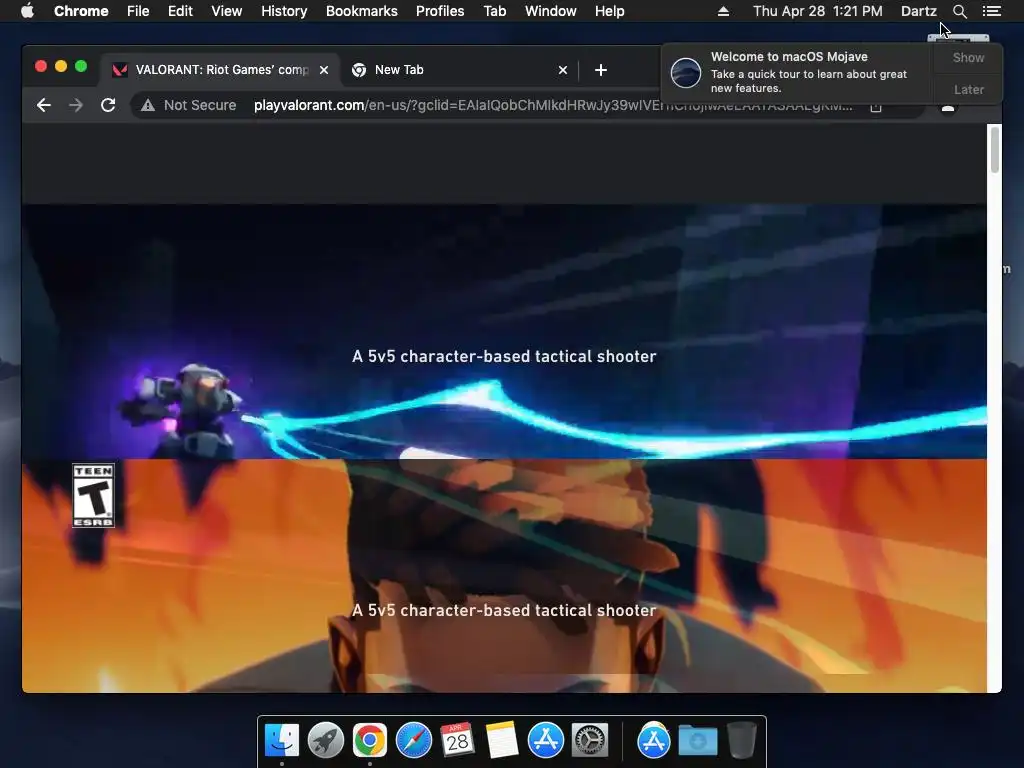Open Calendar from the Dock
1024x768 pixels.
pyautogui.click(x=458, y=741)
